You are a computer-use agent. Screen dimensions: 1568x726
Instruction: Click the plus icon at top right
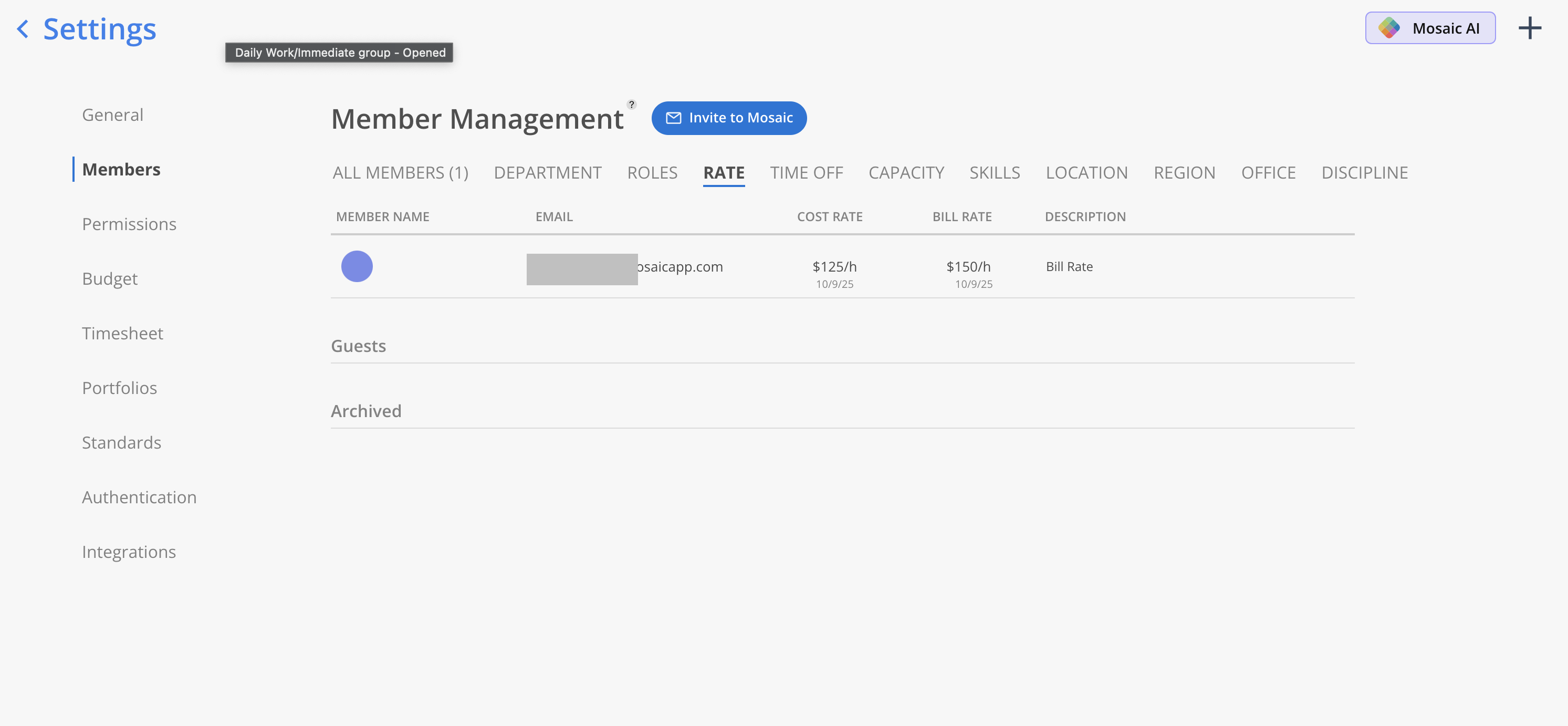(x=1529, y=28)
